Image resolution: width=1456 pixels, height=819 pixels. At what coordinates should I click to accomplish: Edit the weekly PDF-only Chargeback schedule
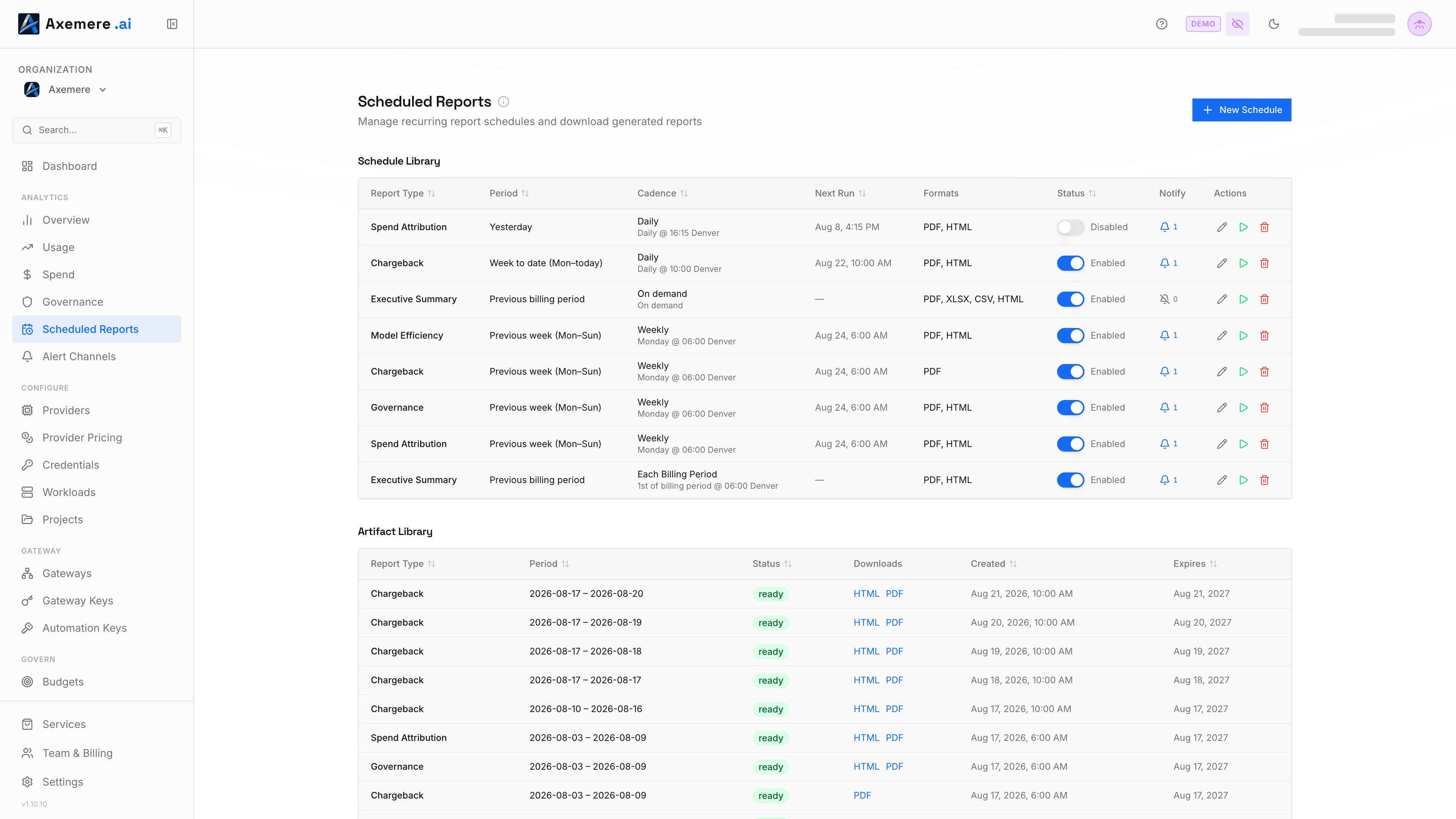[x=1222, y=372]
